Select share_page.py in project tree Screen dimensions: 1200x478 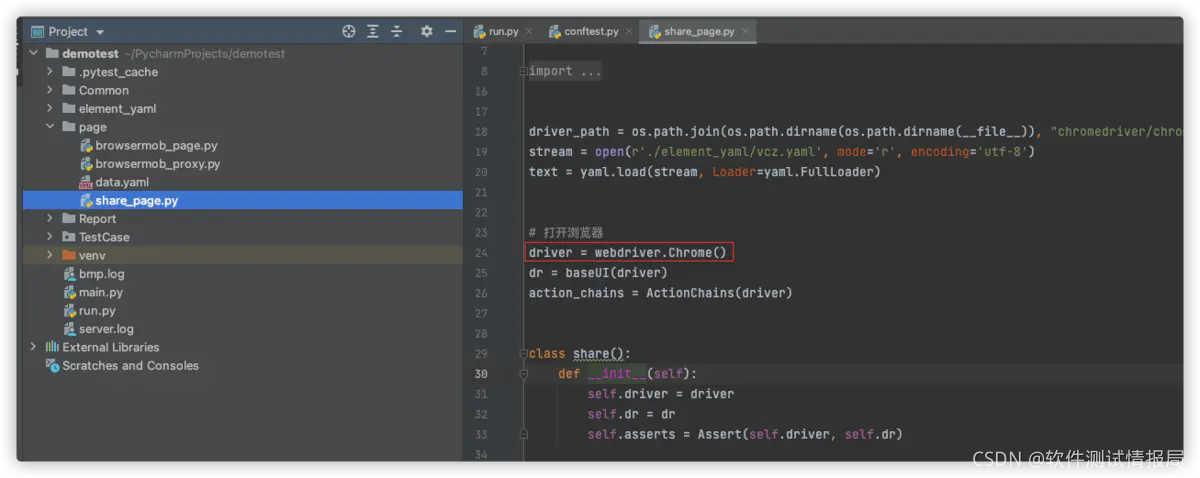[x=241, y=201]
